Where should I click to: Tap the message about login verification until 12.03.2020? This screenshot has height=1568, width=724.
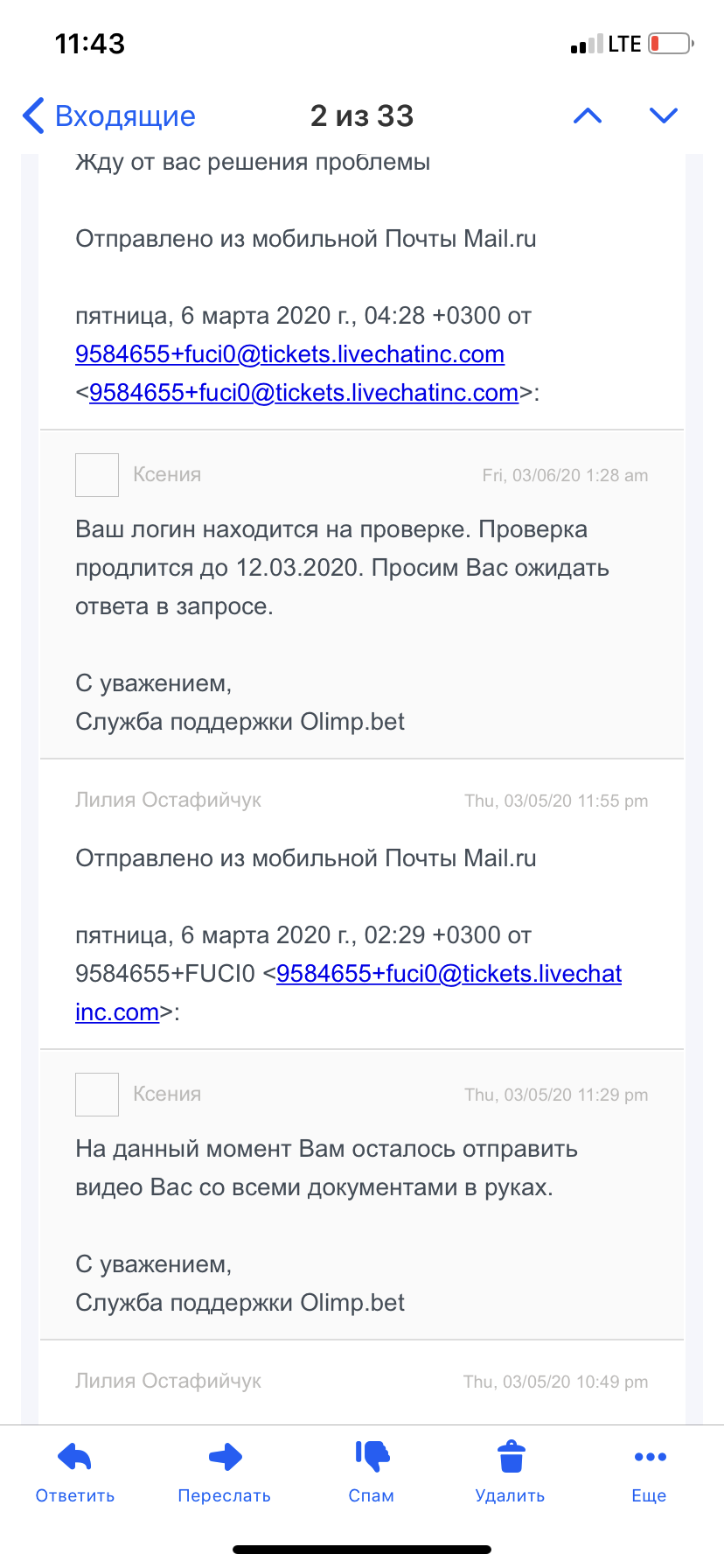[x=342, y=568]
